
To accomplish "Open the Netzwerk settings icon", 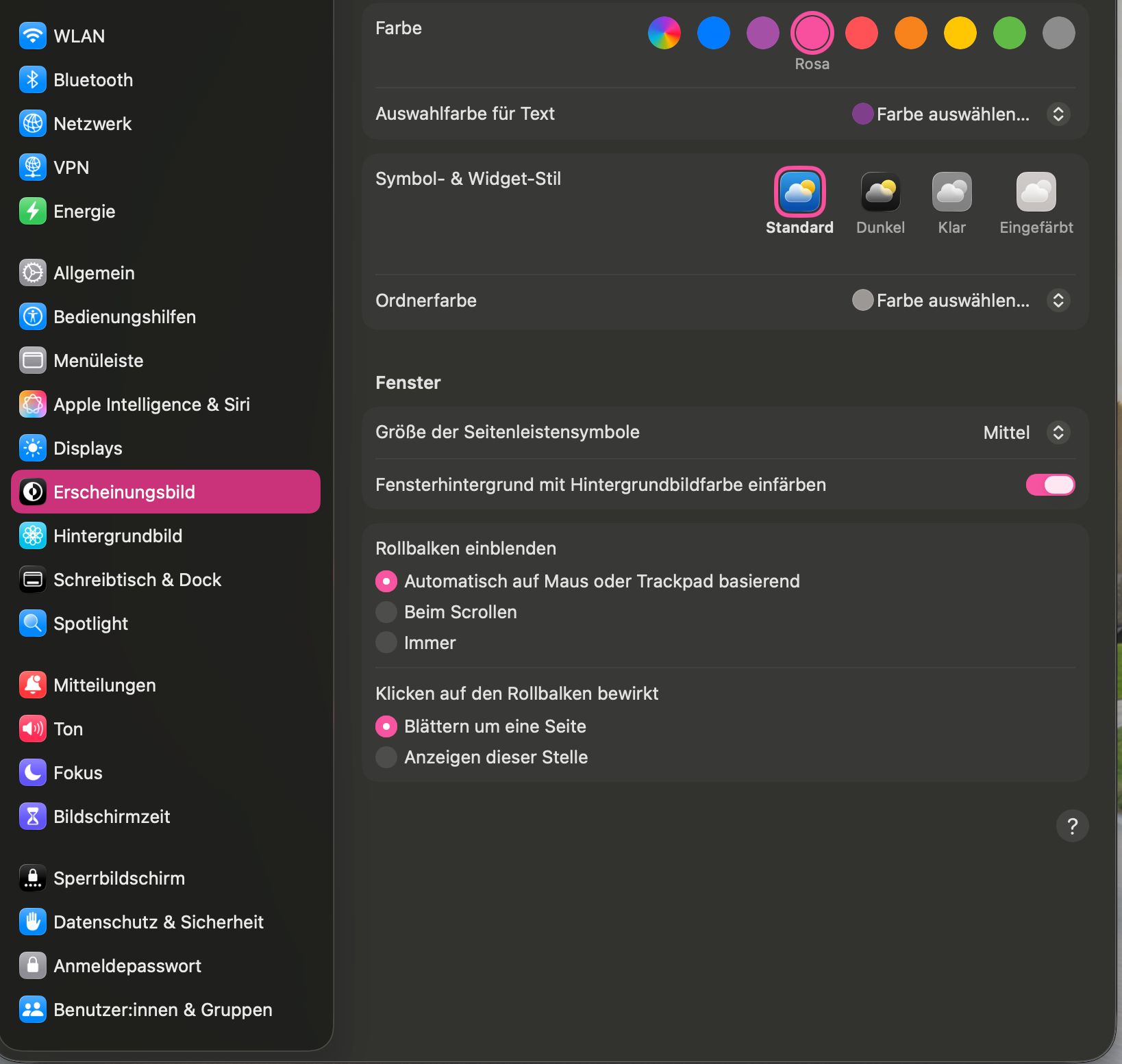I will click(x=32, y=123).
